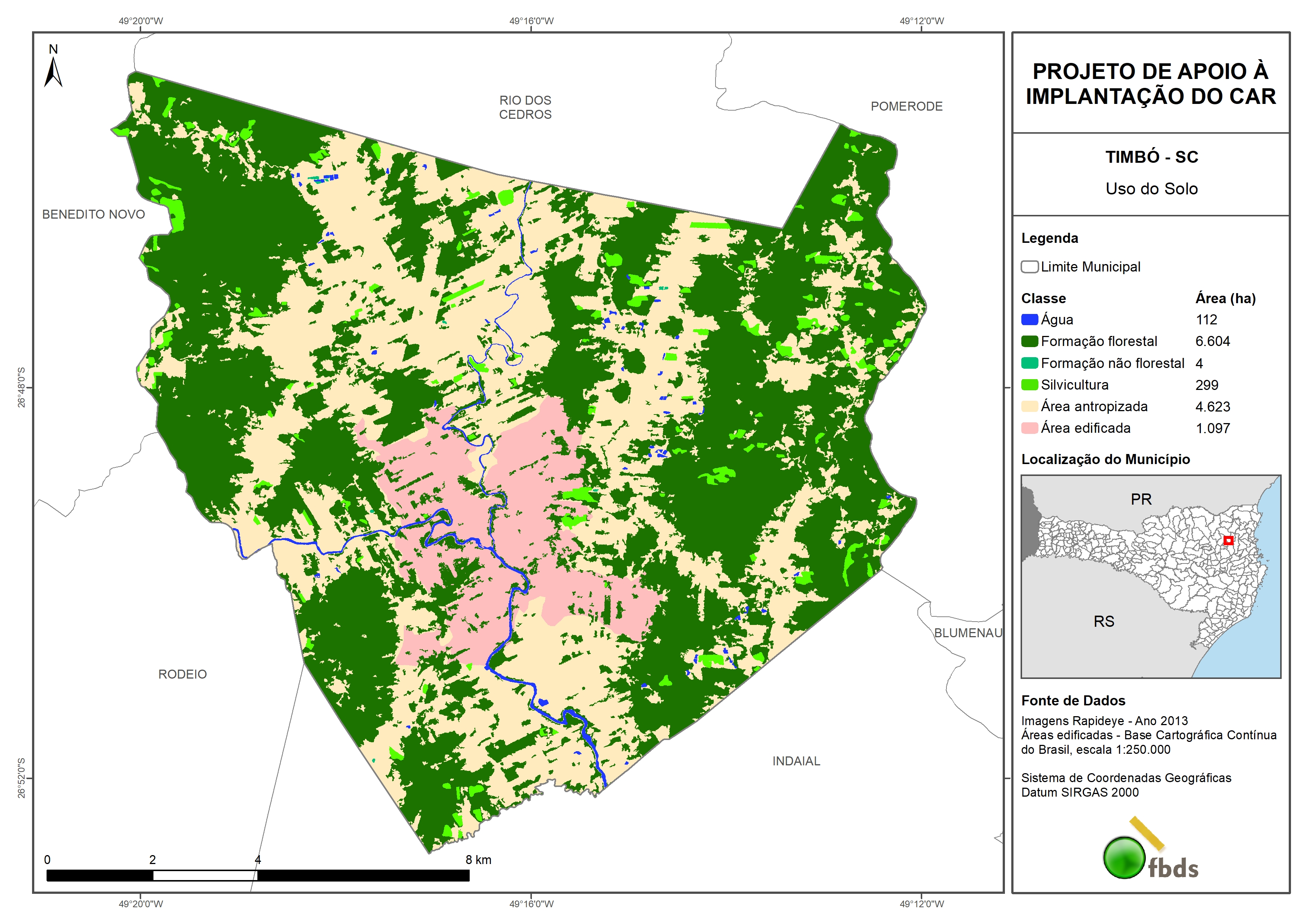Click the TIMBÓ - SC title text
Image resolution: width=1307 pixels, height=924 pixels.
1151,157
